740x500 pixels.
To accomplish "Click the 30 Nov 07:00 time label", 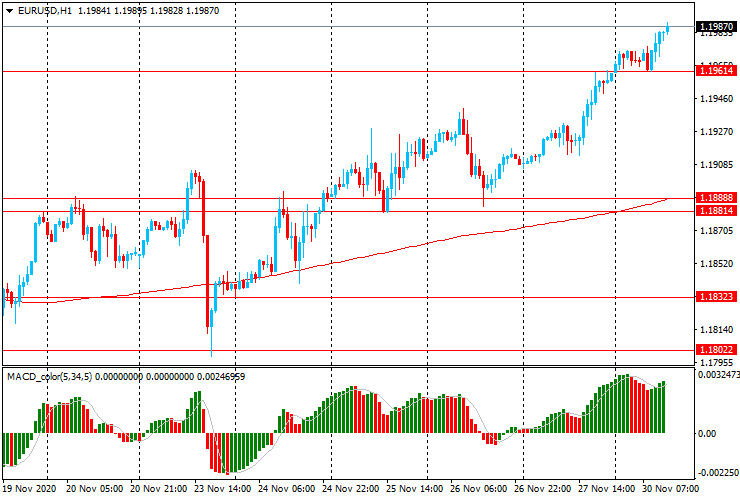I will pos(670,488).
